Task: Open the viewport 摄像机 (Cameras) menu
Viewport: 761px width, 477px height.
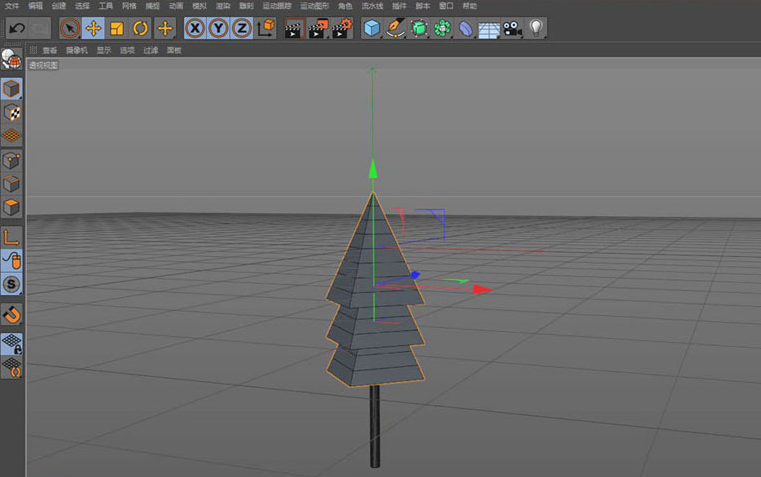Action: click(x=77, y=50)
